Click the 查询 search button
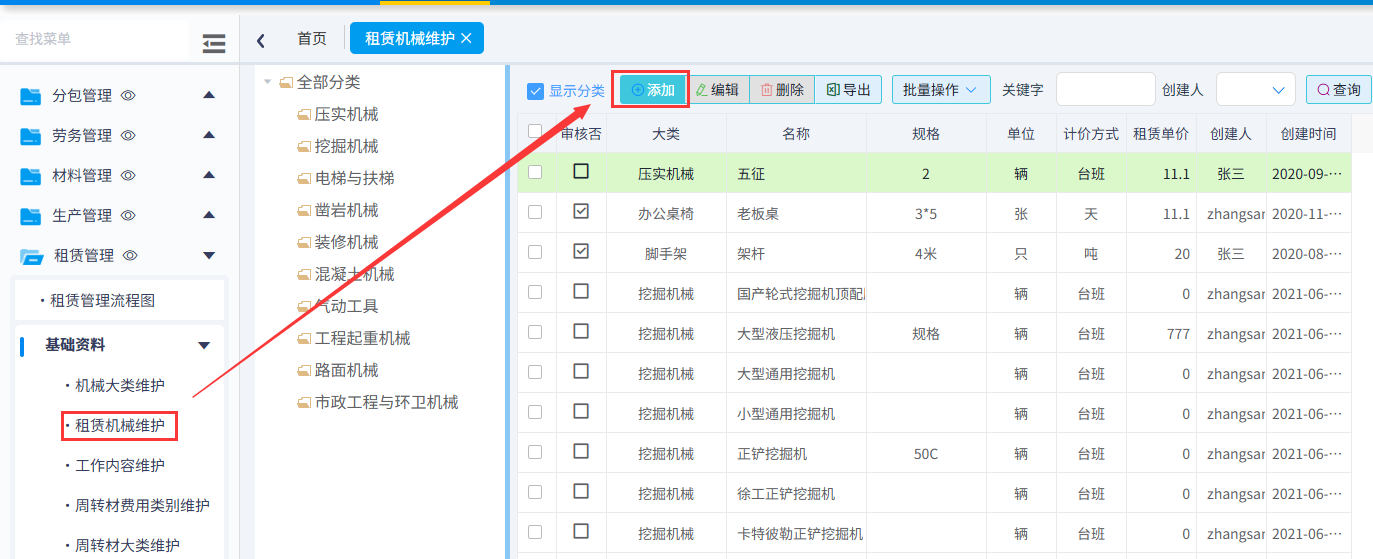The width and height of the screenshot is (1373, 559). coord(1338,90)
